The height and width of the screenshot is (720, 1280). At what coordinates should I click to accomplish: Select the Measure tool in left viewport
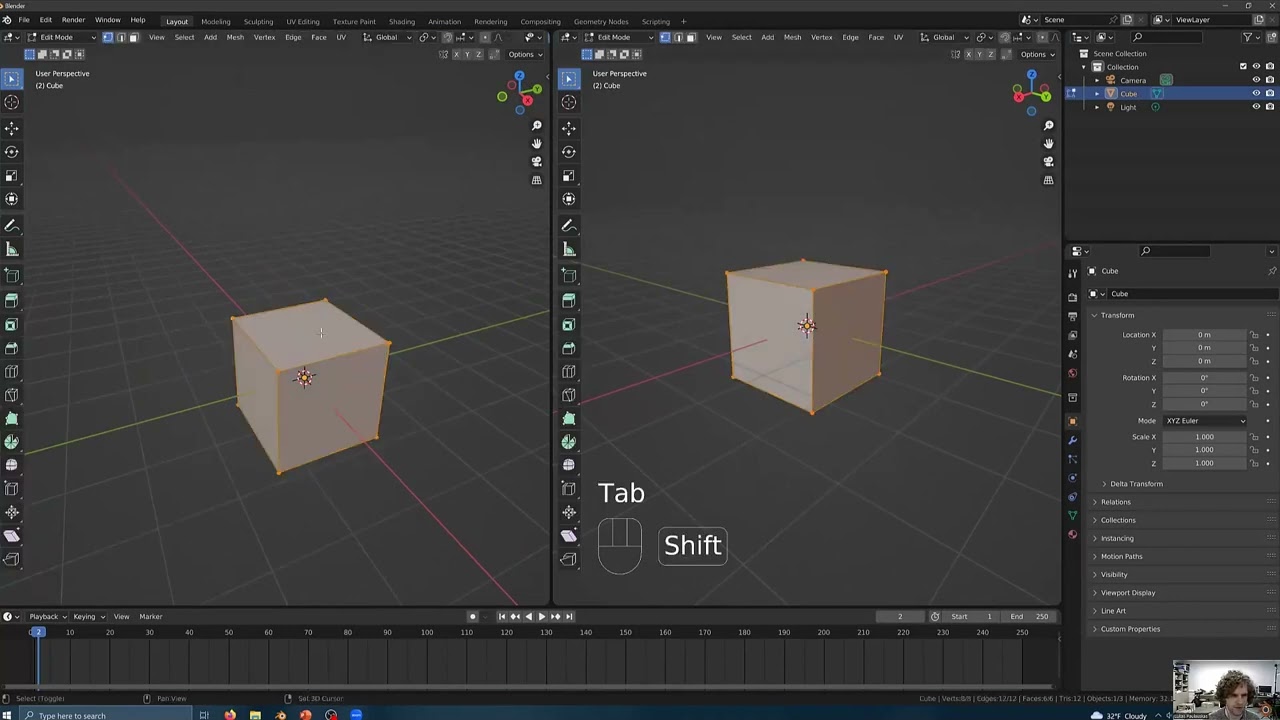click(12, 250)
